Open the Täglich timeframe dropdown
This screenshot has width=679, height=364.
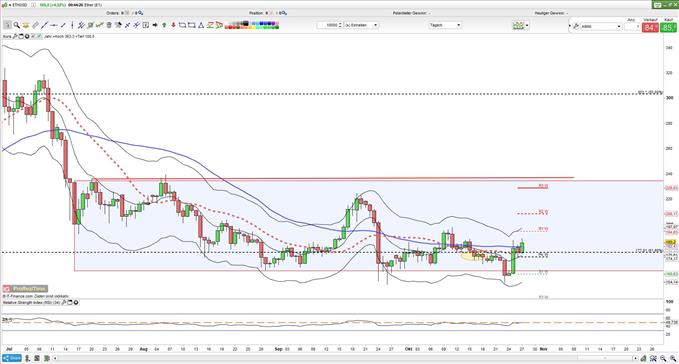click(x=445, y=25)
